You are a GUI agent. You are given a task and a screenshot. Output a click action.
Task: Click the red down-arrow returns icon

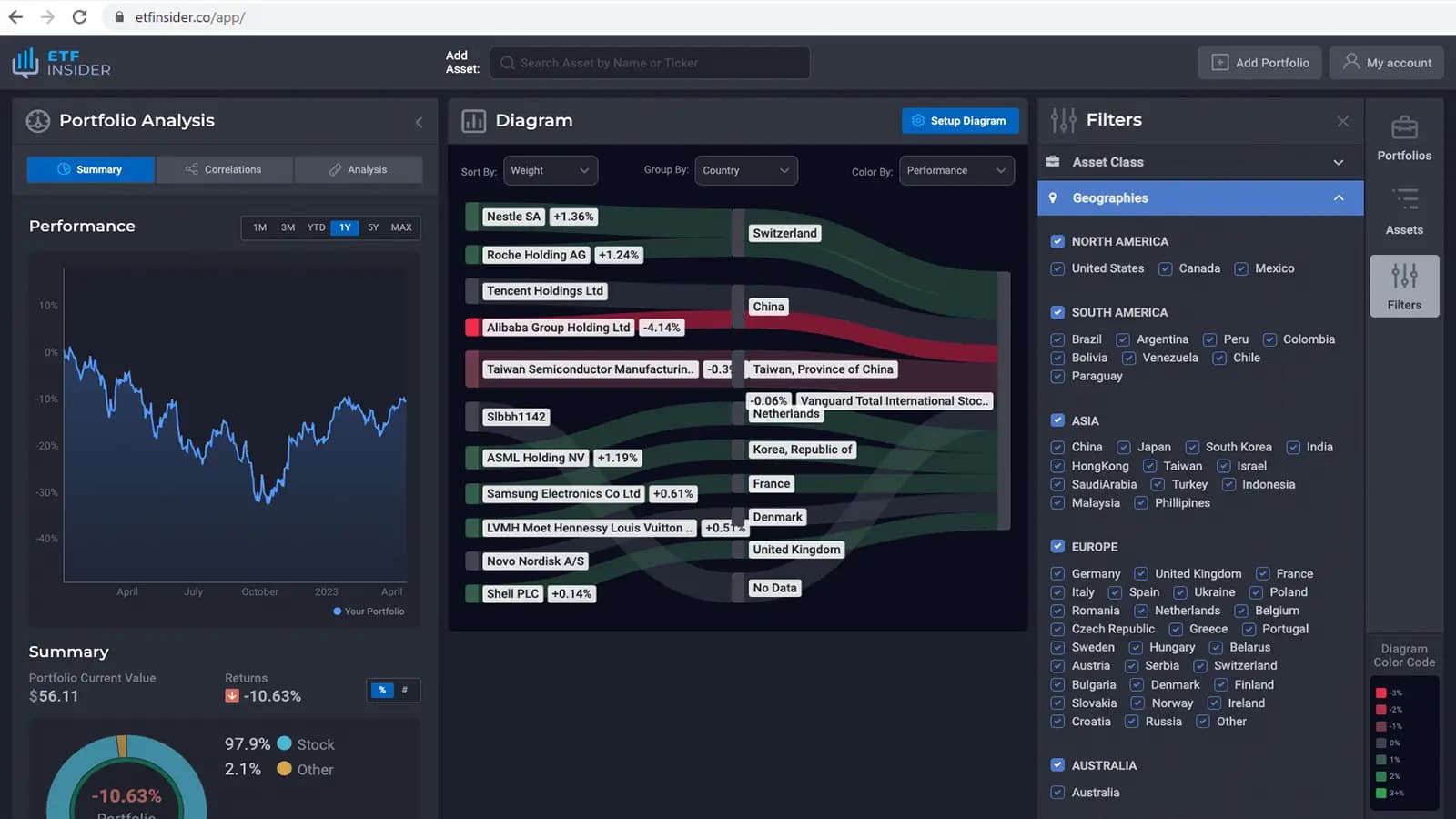(232, 695)
